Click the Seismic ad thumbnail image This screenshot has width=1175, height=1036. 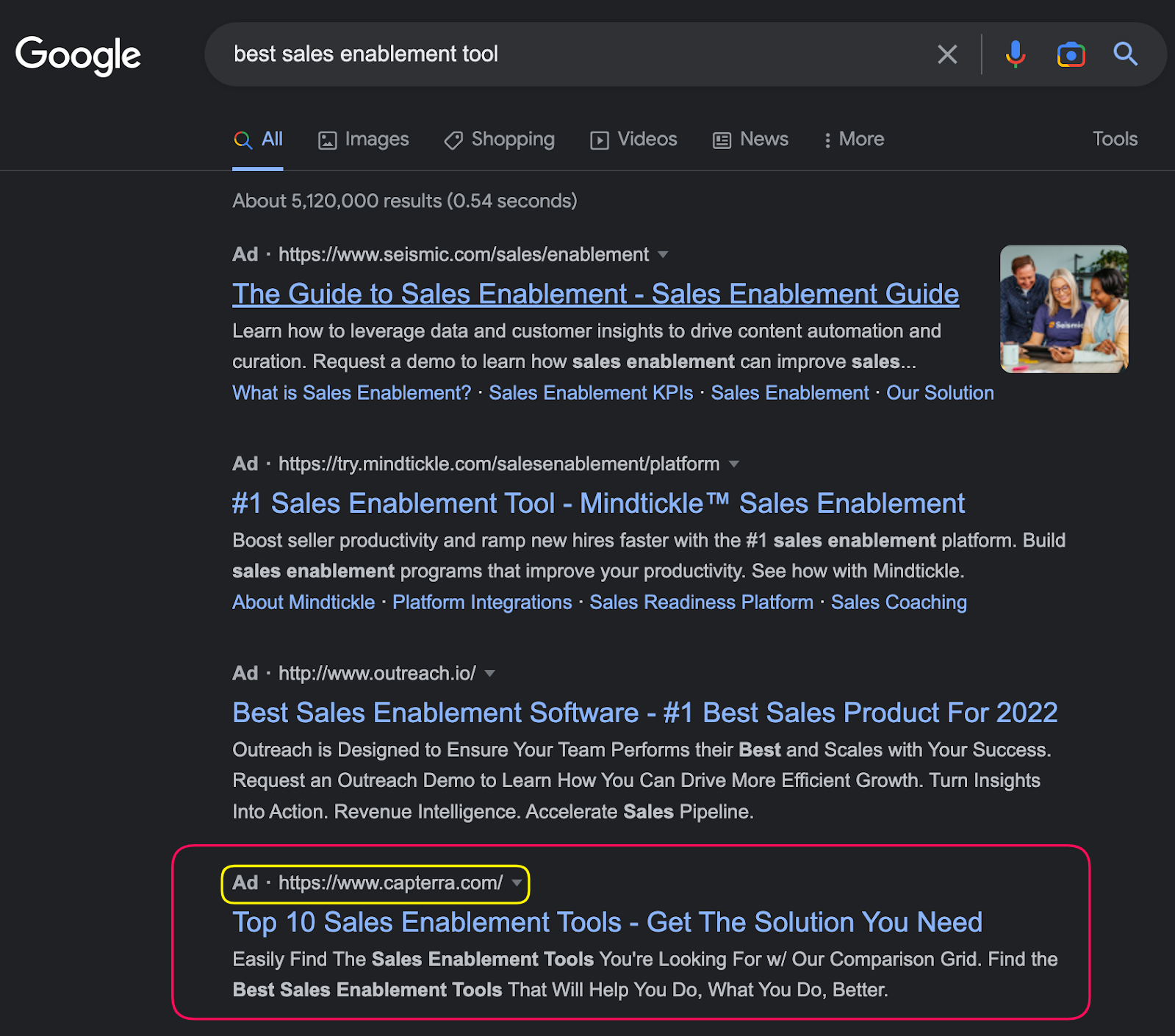click(x=1064, y=309)
